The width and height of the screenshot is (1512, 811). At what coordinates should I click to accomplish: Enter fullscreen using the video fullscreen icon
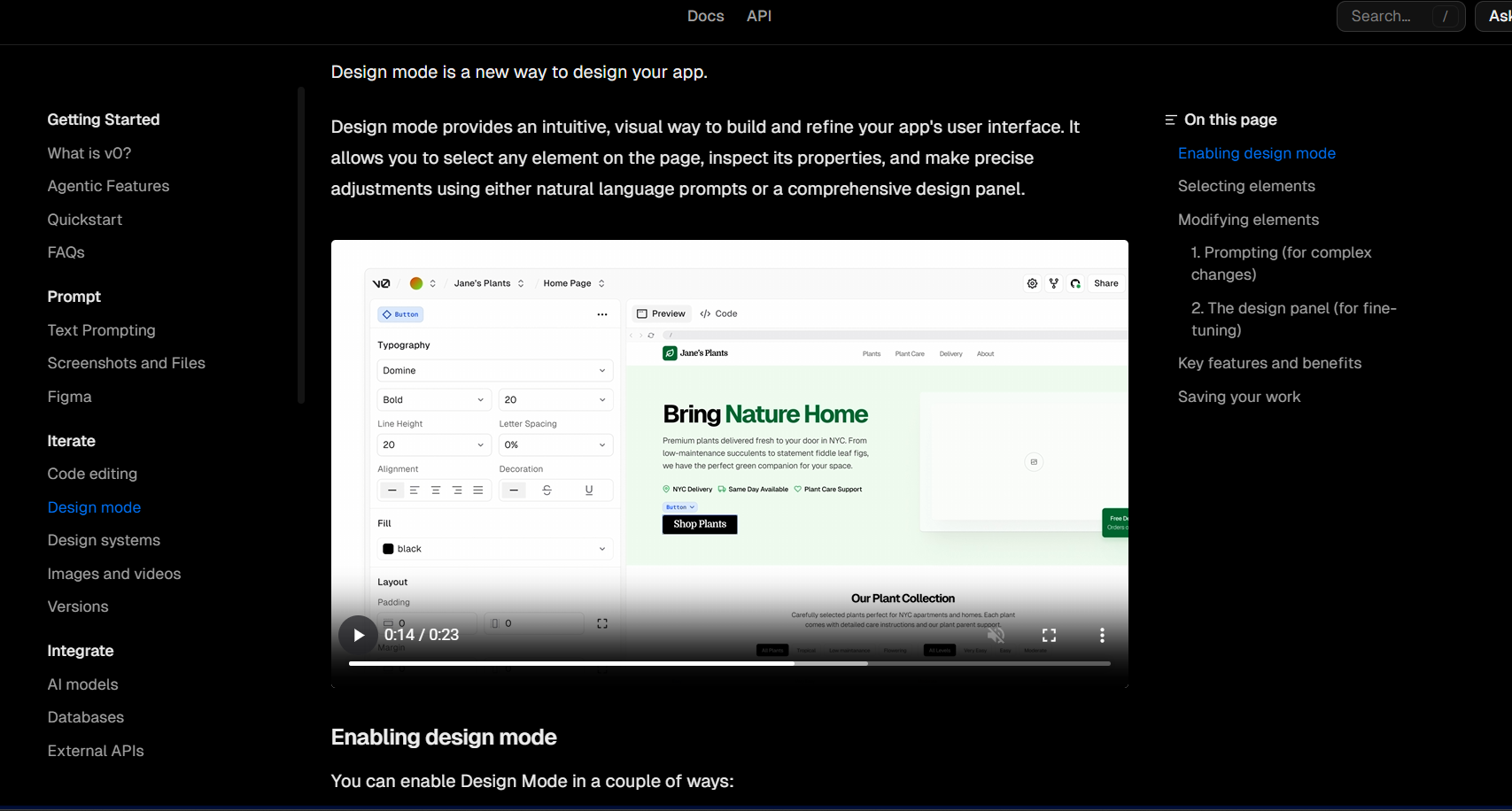(x=1049, y=635)
